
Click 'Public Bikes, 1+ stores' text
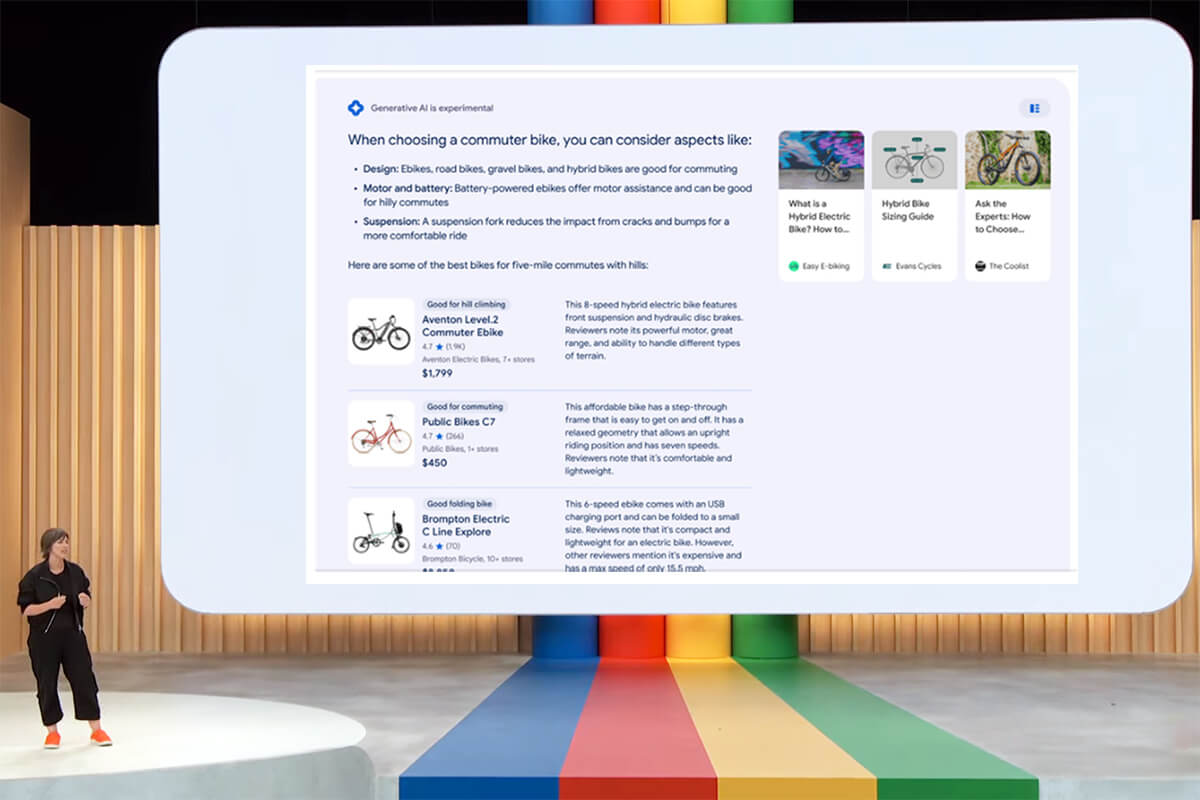click(x=460, y=449)
